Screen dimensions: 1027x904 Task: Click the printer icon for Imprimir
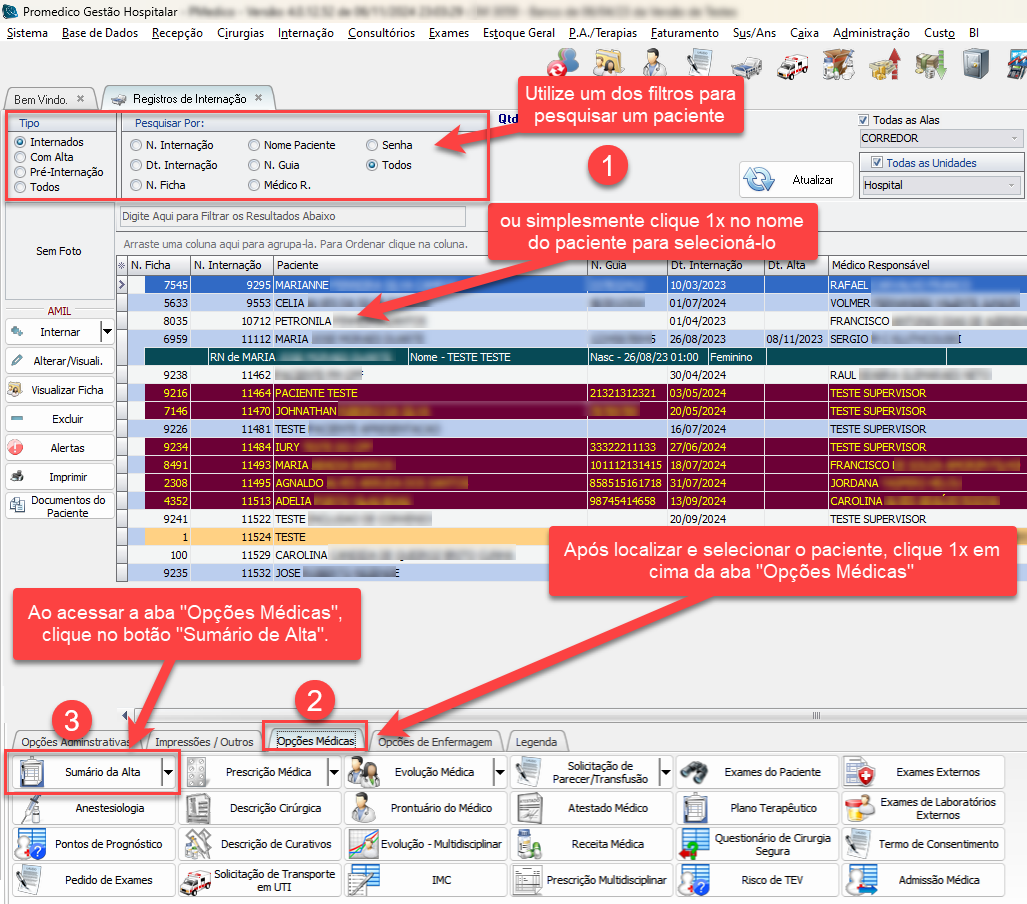17,477
